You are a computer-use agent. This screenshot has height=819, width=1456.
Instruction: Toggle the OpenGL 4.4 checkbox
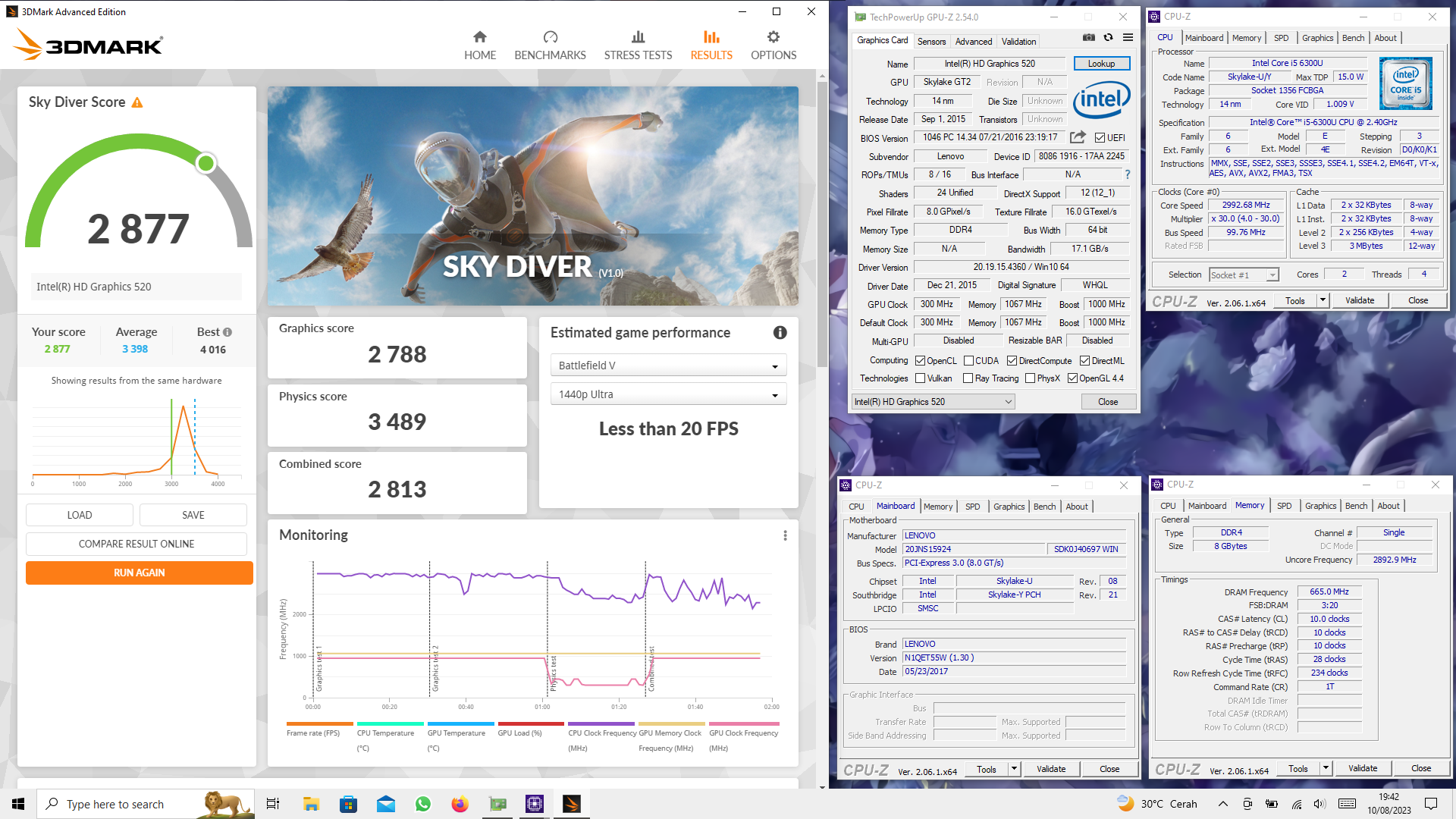tap(1072, 378)
